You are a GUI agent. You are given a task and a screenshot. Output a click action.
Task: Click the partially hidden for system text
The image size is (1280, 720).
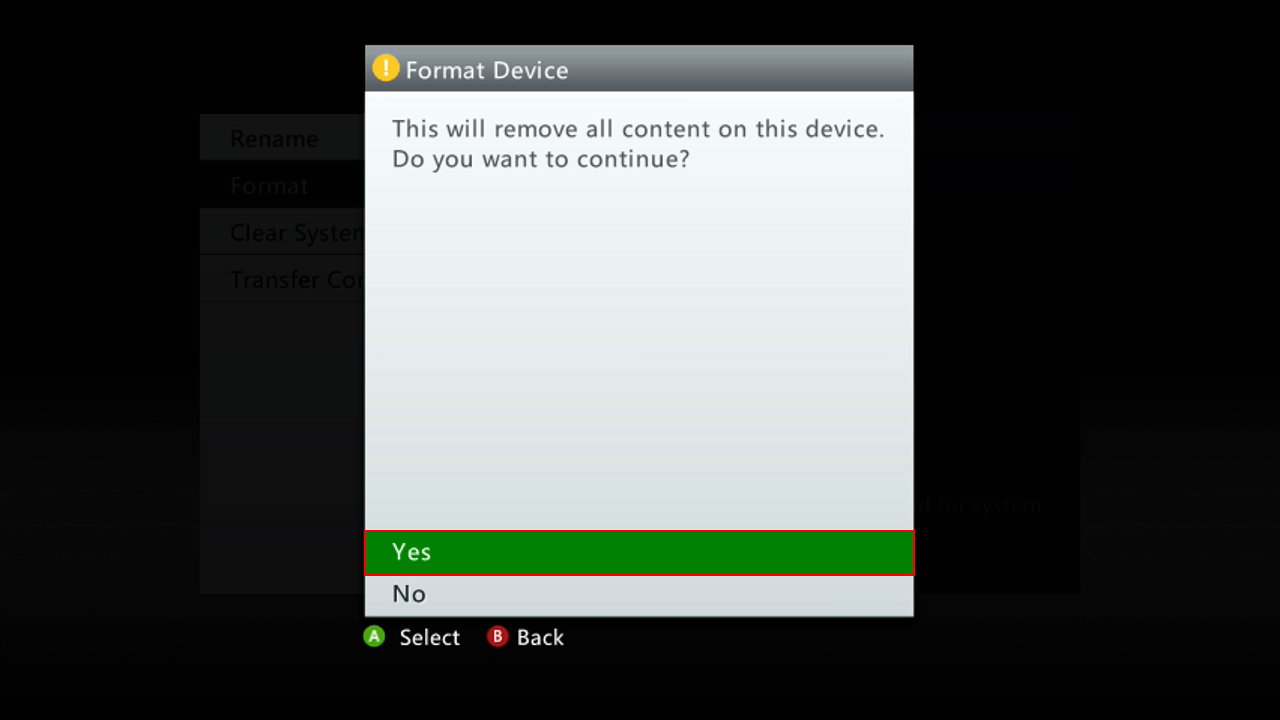(977, 505)
